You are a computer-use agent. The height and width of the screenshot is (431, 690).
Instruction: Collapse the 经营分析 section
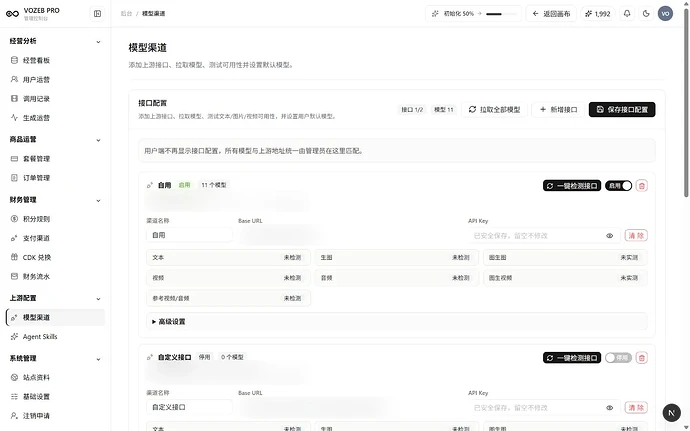point(98,42)
